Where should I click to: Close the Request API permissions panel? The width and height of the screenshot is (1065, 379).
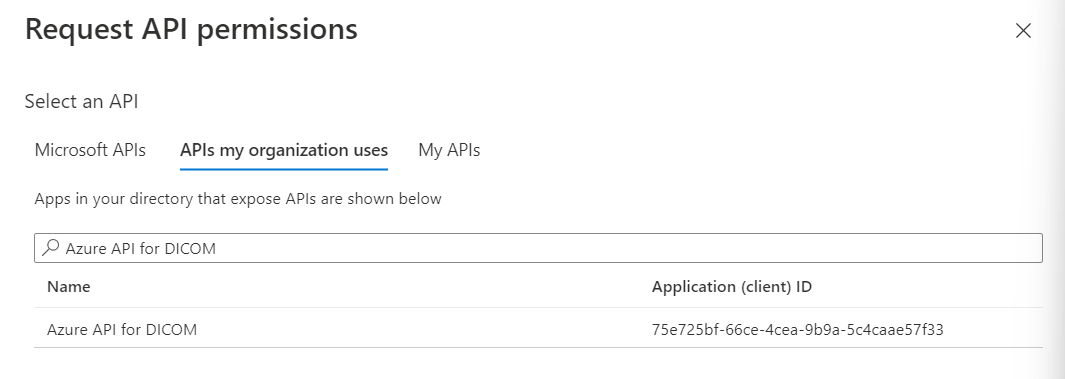1023,31
